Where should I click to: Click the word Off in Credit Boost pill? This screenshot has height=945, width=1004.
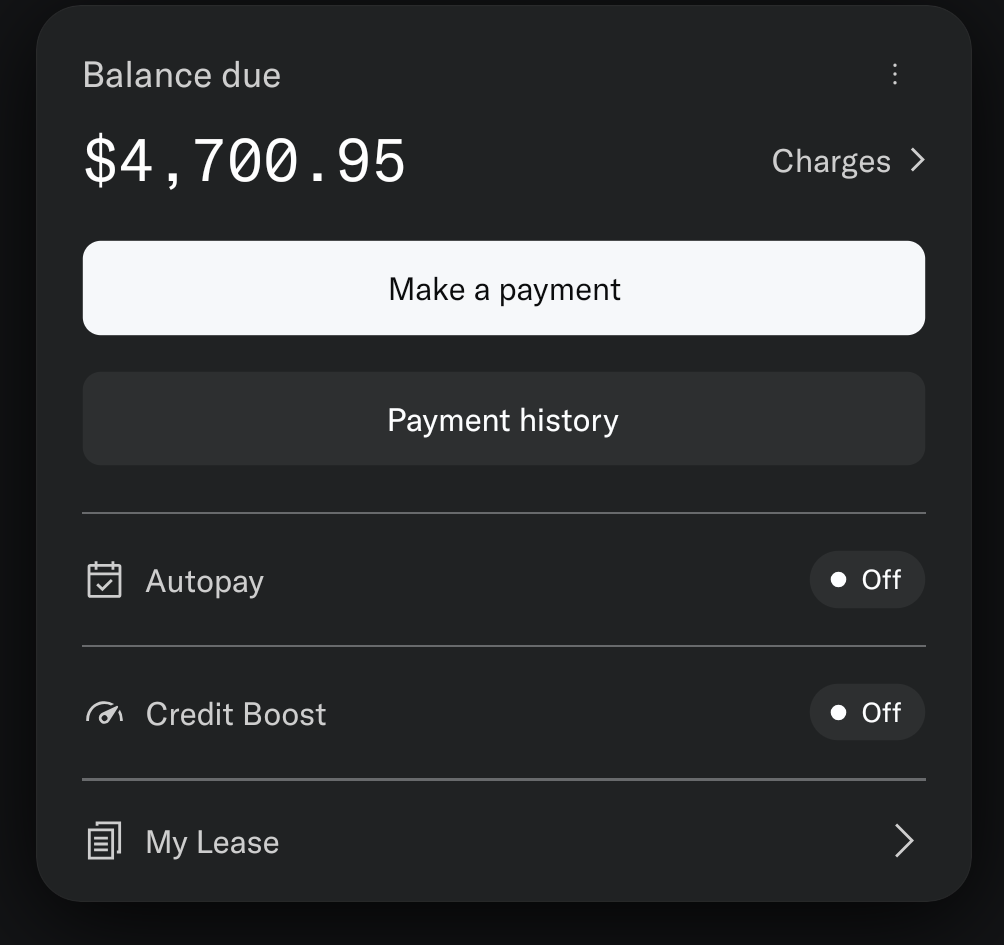point(881,713)
